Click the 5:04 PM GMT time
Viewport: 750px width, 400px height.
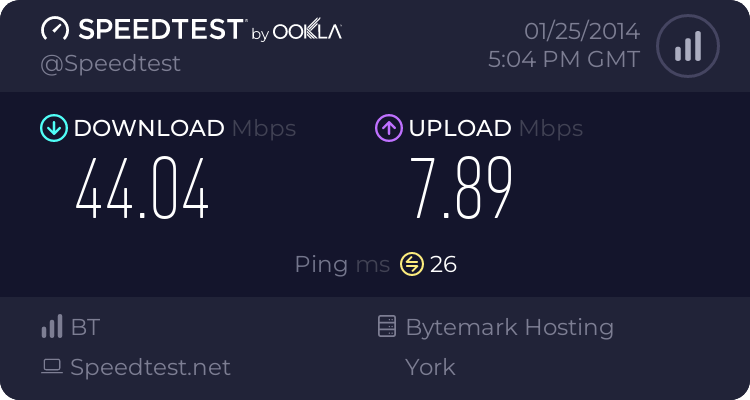click(564, 60)
